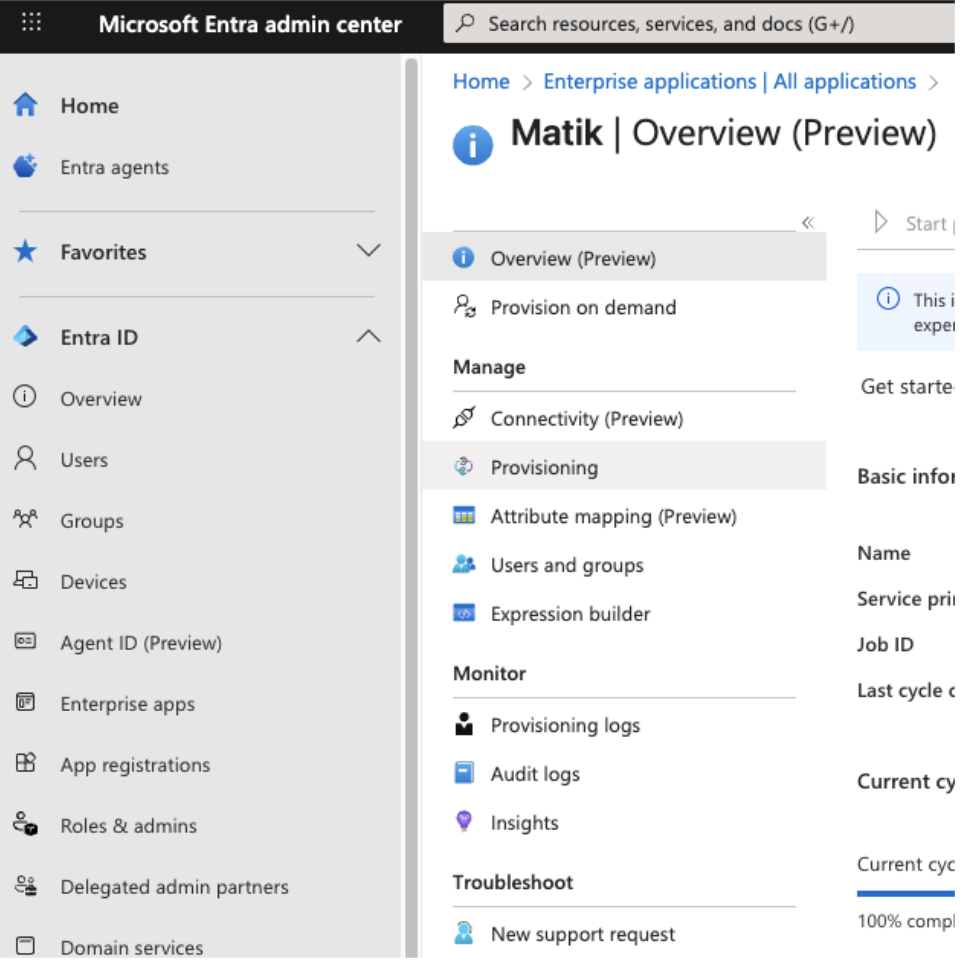The width and height of the screenshot is (972, 974).
Task: Select Provisioning in the Manage menu
Action: (544, 467)
